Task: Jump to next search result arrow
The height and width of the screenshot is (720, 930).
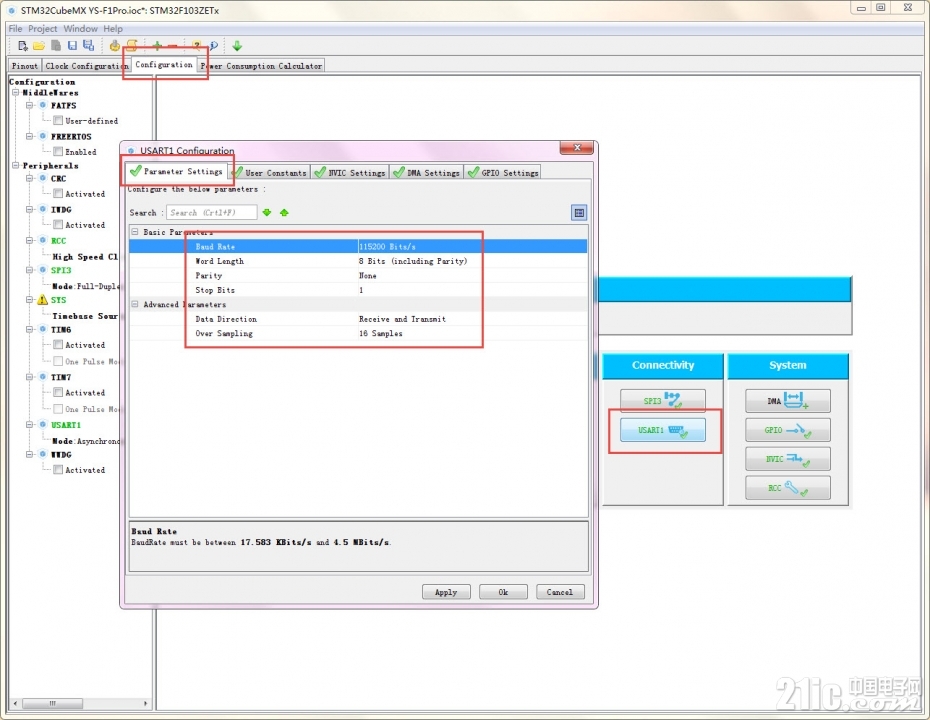Action: [267, 212]
